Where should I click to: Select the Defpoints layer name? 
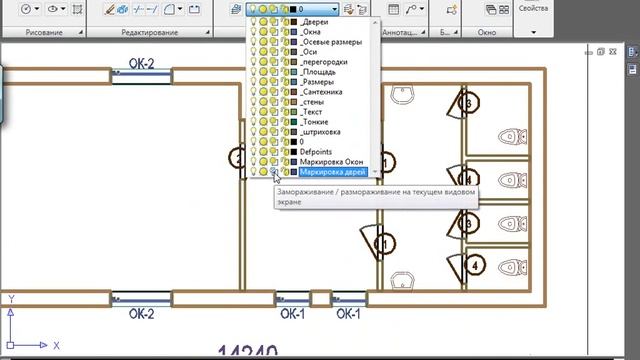tap(316, 152)
